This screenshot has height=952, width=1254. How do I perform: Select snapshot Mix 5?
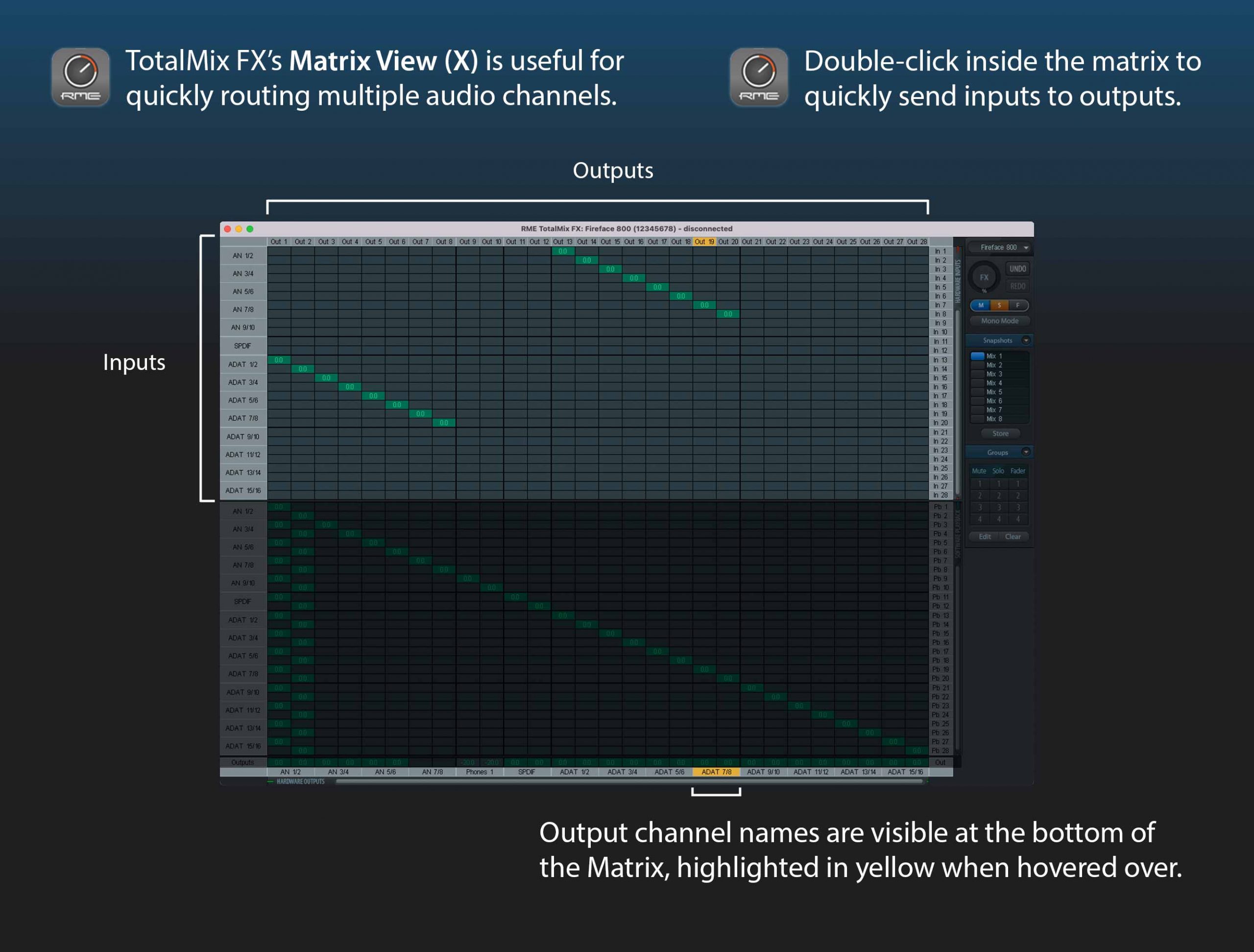[x=999, y=392]
